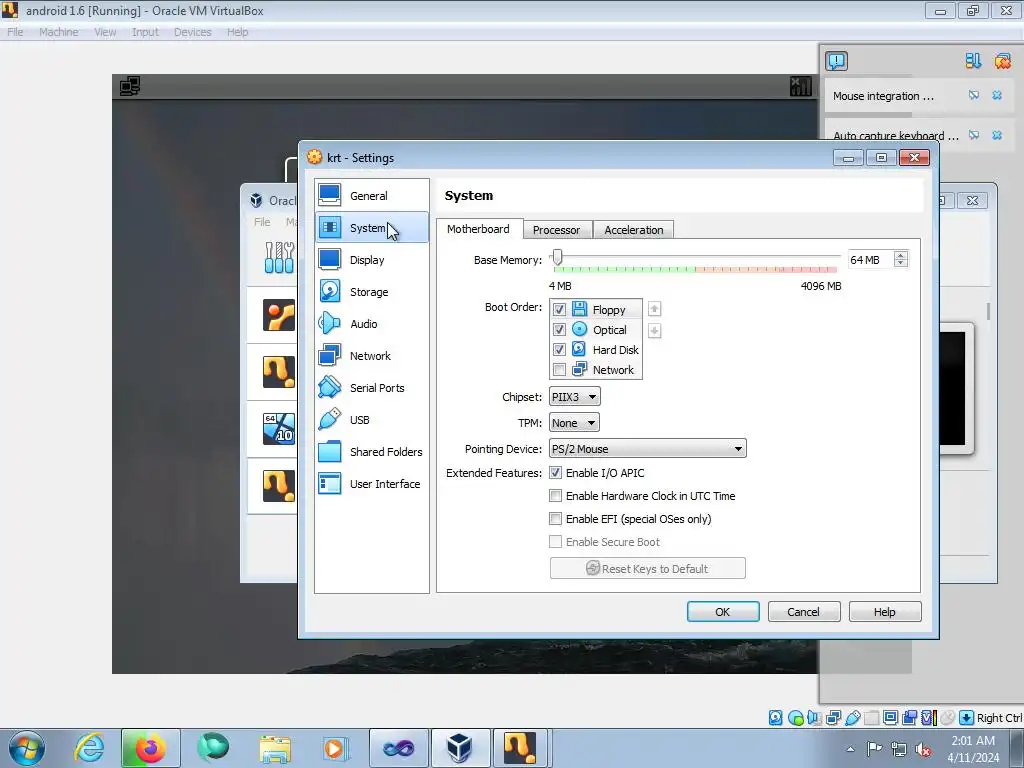This screenshot has height=768, width=1024.
Task: Enable EFI (special OSes only)
Action: pyautogui.click(x=555, y=519)
